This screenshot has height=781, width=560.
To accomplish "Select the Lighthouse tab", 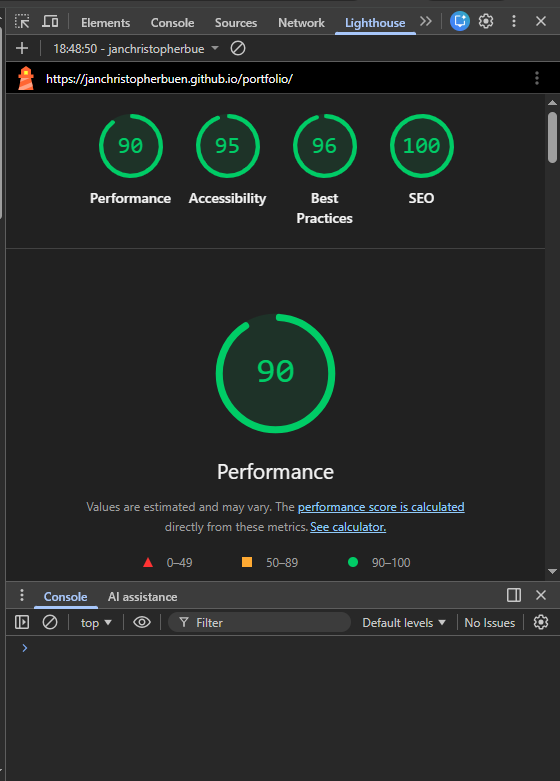I will (x=375, y=23).
